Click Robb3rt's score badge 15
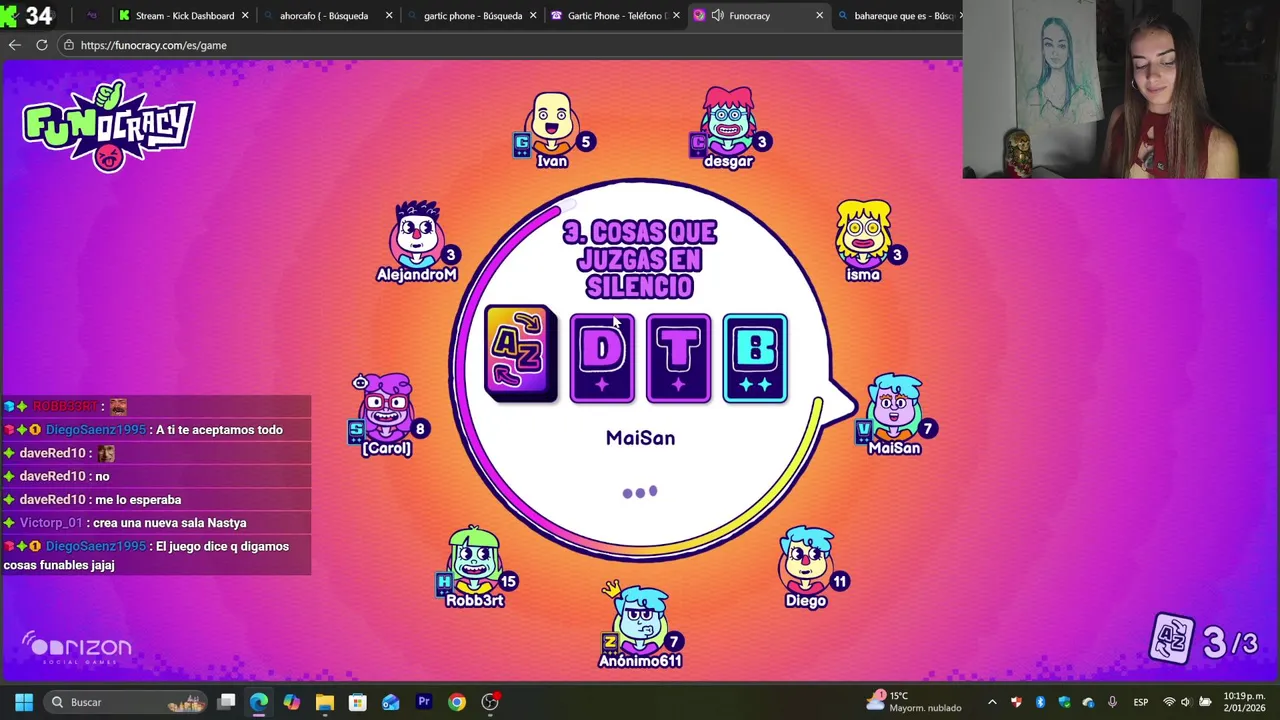The width and height of the screenshot is (1280, 720). click(508, 581)
